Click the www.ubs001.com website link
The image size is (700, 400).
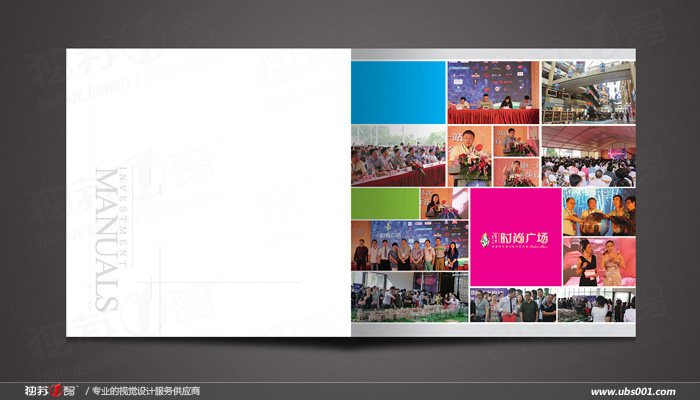coord(633,392)
